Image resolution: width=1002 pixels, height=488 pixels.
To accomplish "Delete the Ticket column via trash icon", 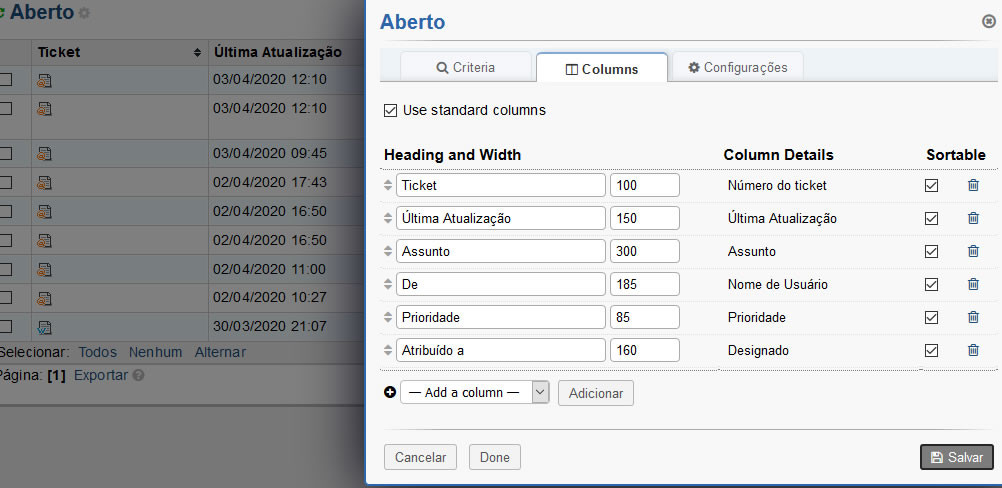I will click(973, 185).
